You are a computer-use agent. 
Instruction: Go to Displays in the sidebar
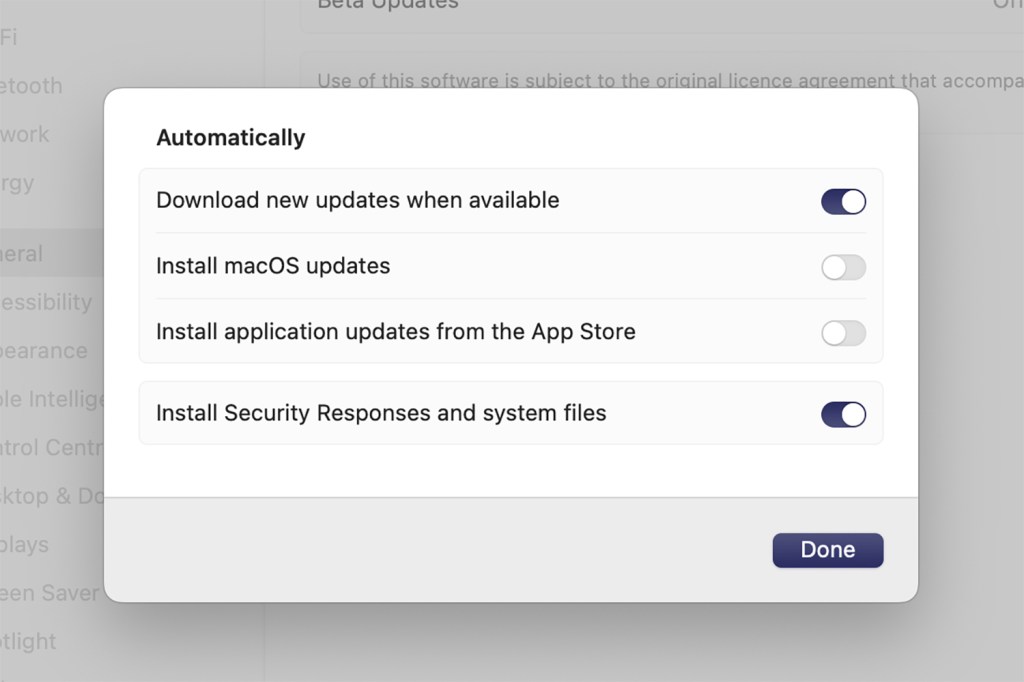point(25,545)
